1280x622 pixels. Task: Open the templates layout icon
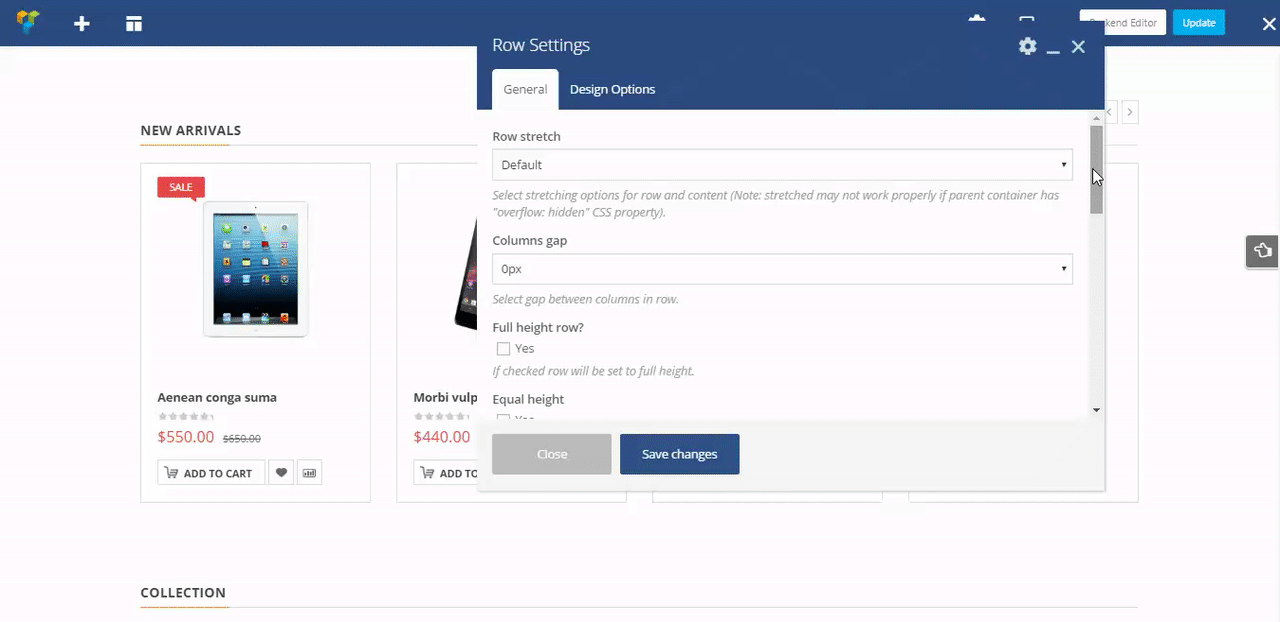point(134,23)
